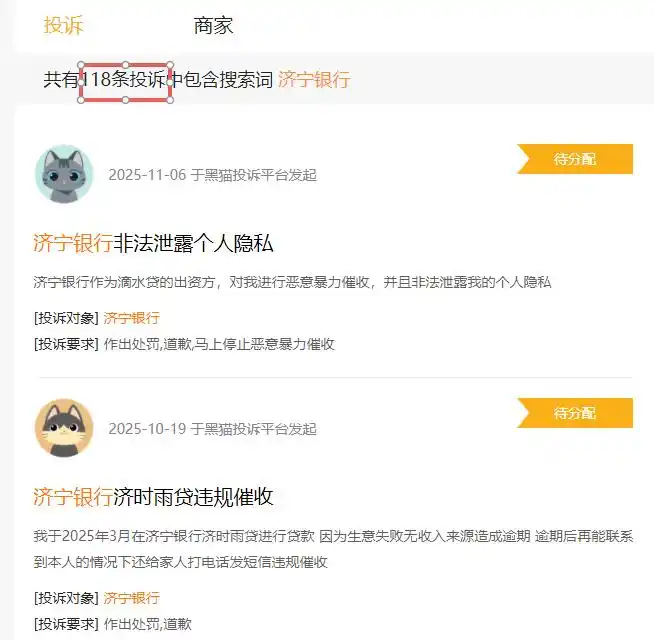This screenshot has width=654, height=640.
Task: Click the 作出处罚,道歉 demand in second post
Action: coord(148,624)
